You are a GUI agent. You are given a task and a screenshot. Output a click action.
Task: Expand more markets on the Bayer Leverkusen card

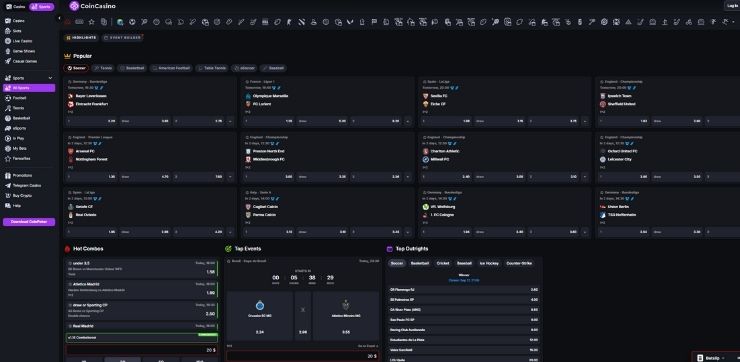point(230,121)
